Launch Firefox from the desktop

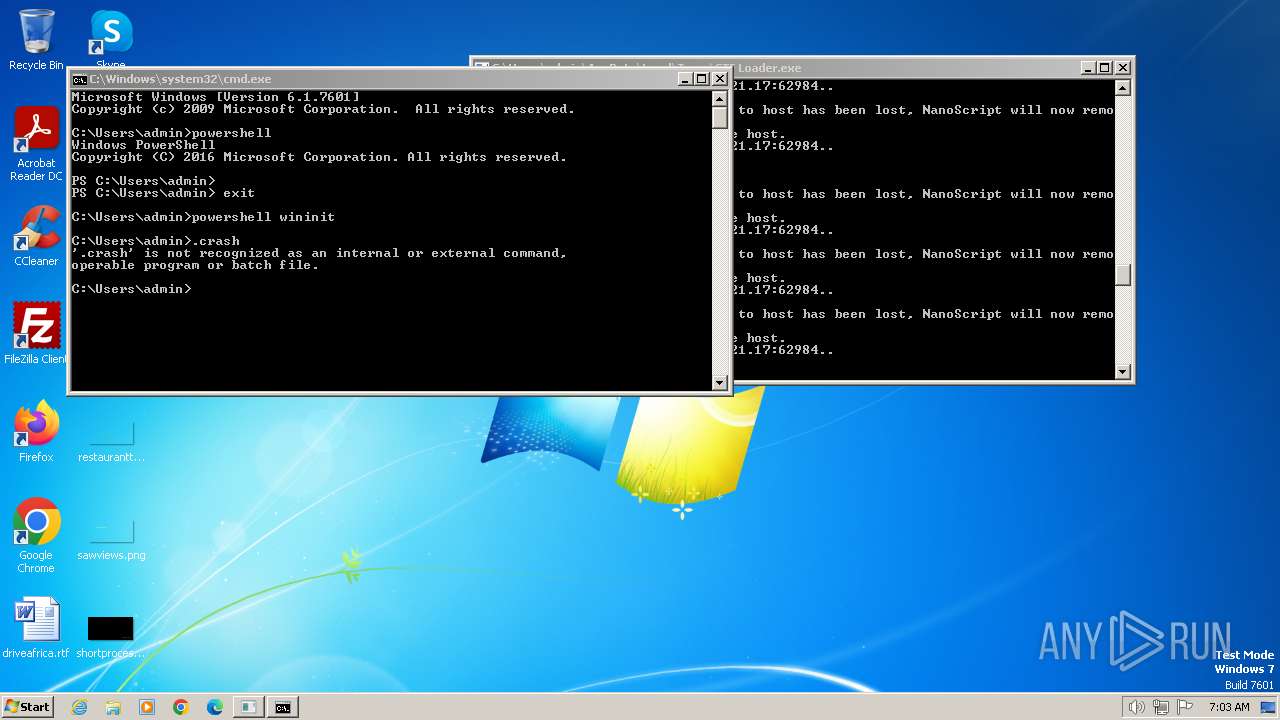point(36,431)
